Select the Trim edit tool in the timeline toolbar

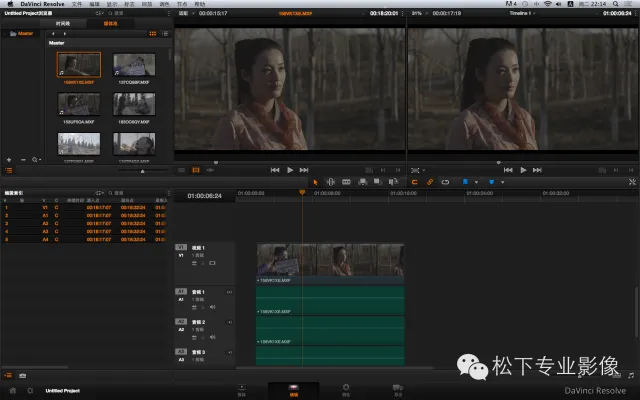pos(331,182)
